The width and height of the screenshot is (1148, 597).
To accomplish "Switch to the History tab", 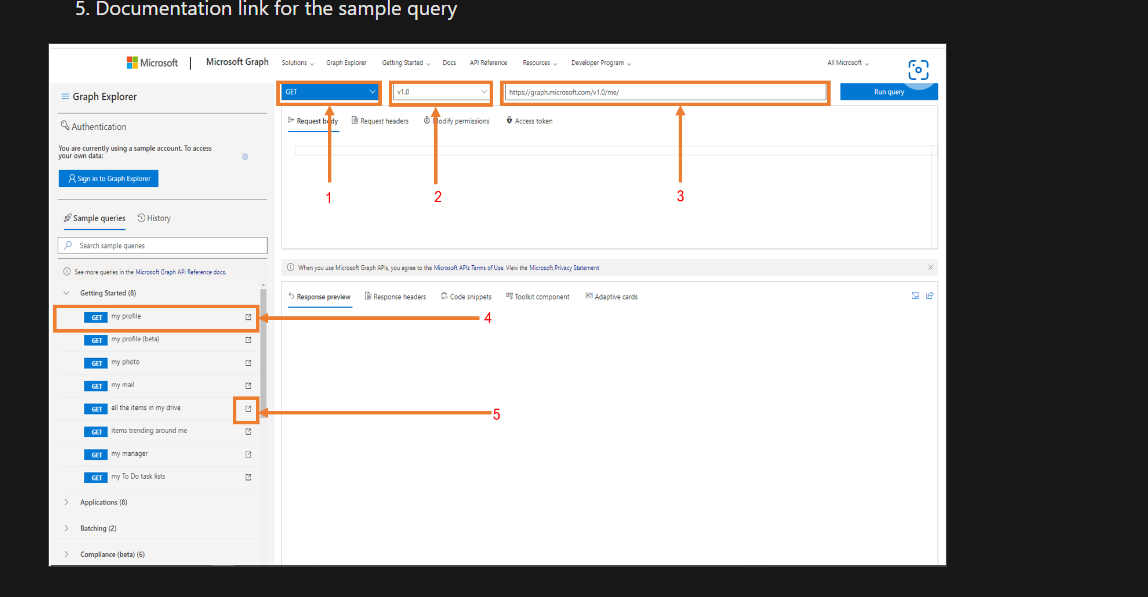I will [x=154, y=218].
